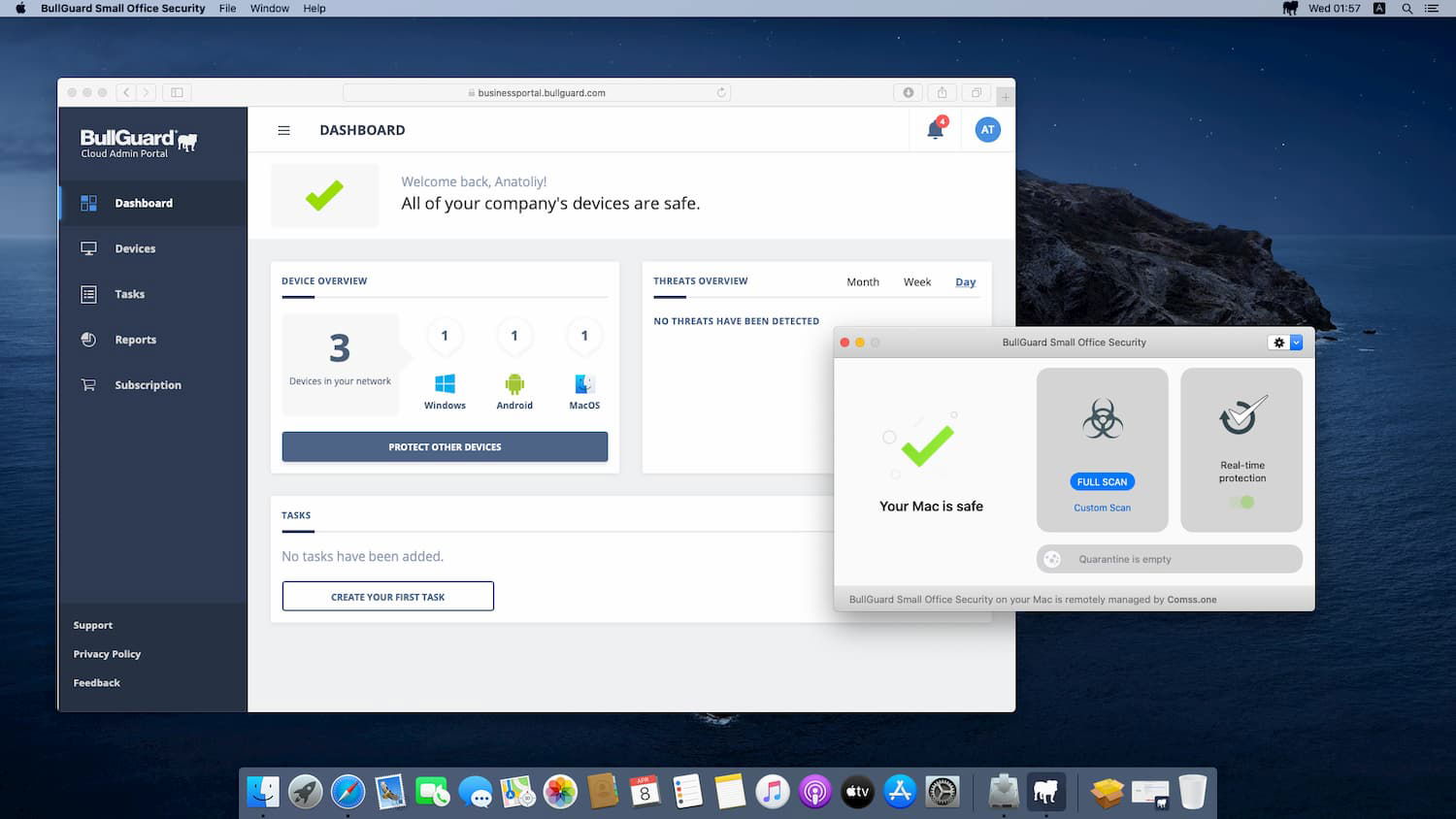Open the Support link

(93, 626)
